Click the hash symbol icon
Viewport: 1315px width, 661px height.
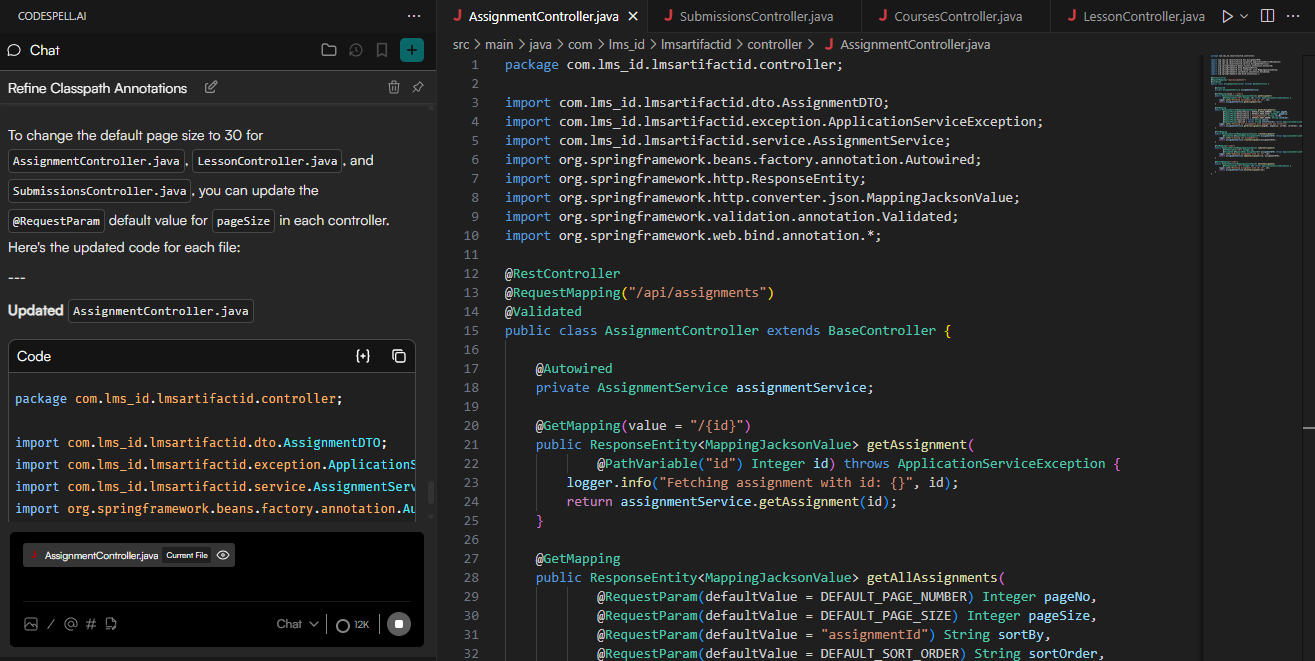click(x=91, y=624)
